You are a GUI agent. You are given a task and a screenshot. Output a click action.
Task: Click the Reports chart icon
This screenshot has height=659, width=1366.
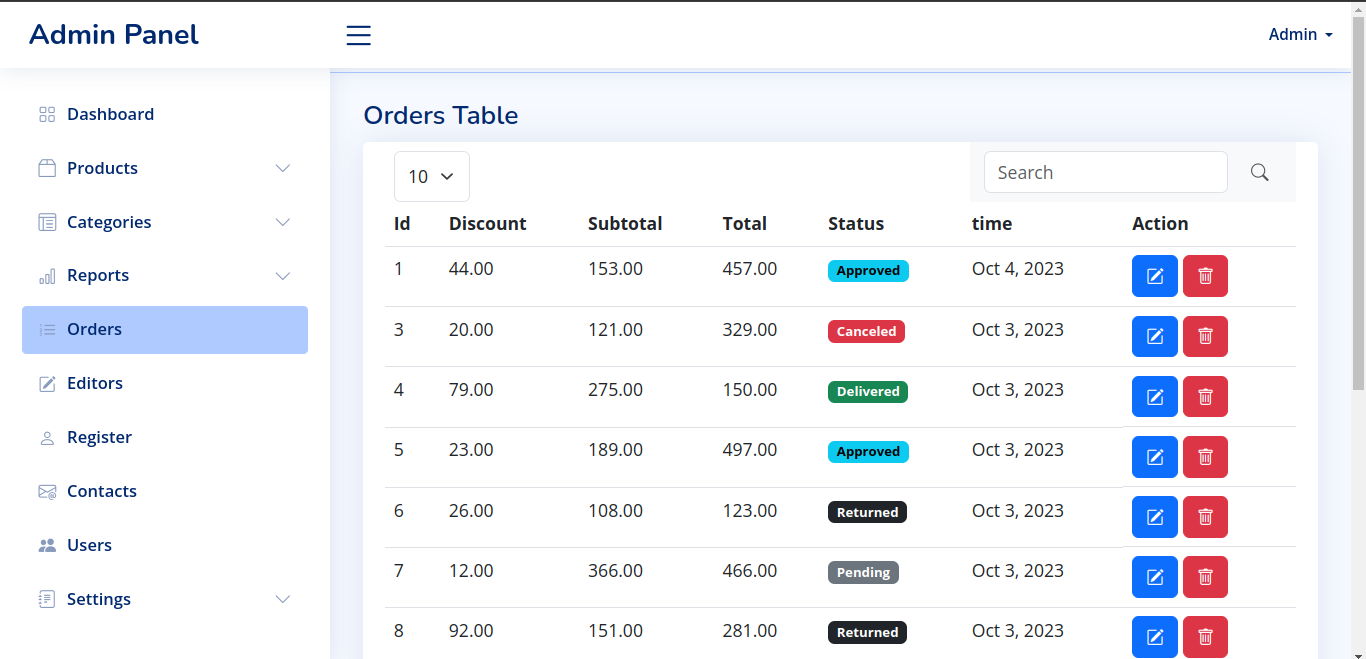[46, 276]
